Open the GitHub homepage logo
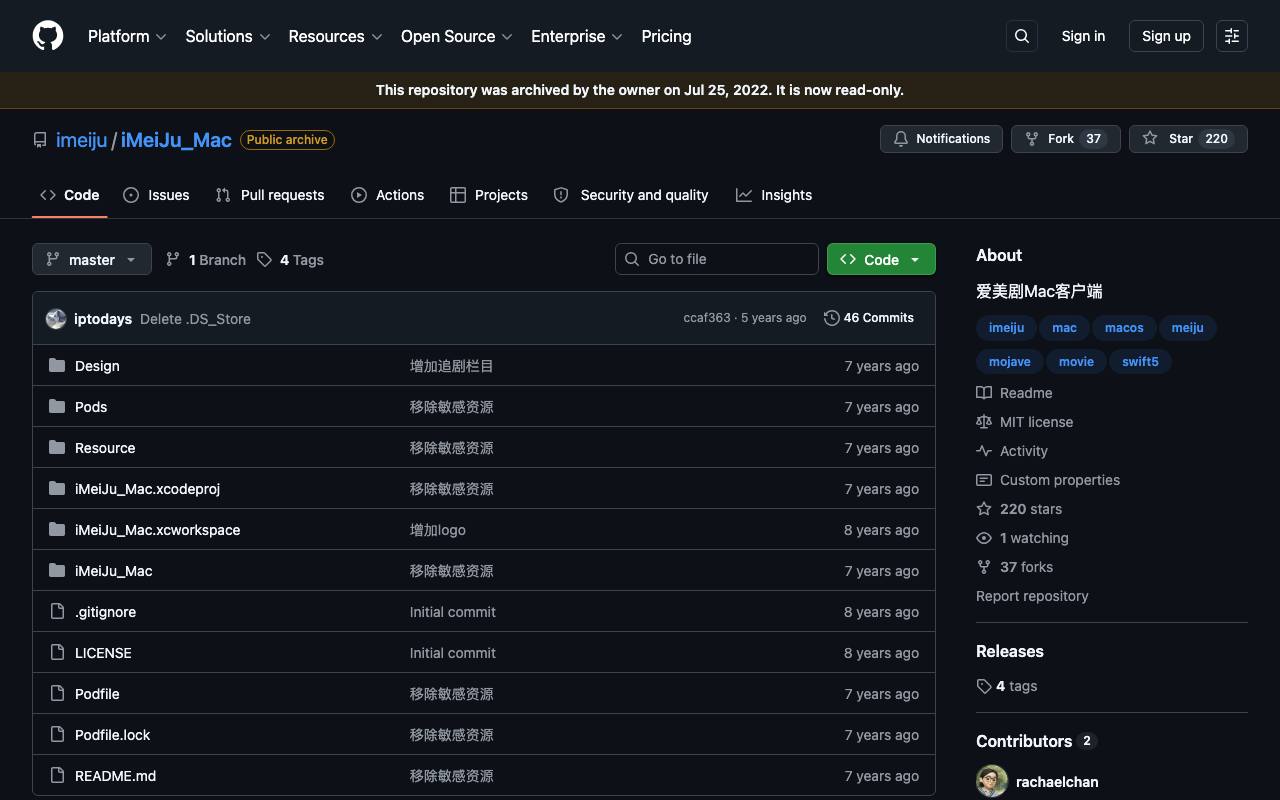The height and width of the screenshot is (800, 1280). 48,36
